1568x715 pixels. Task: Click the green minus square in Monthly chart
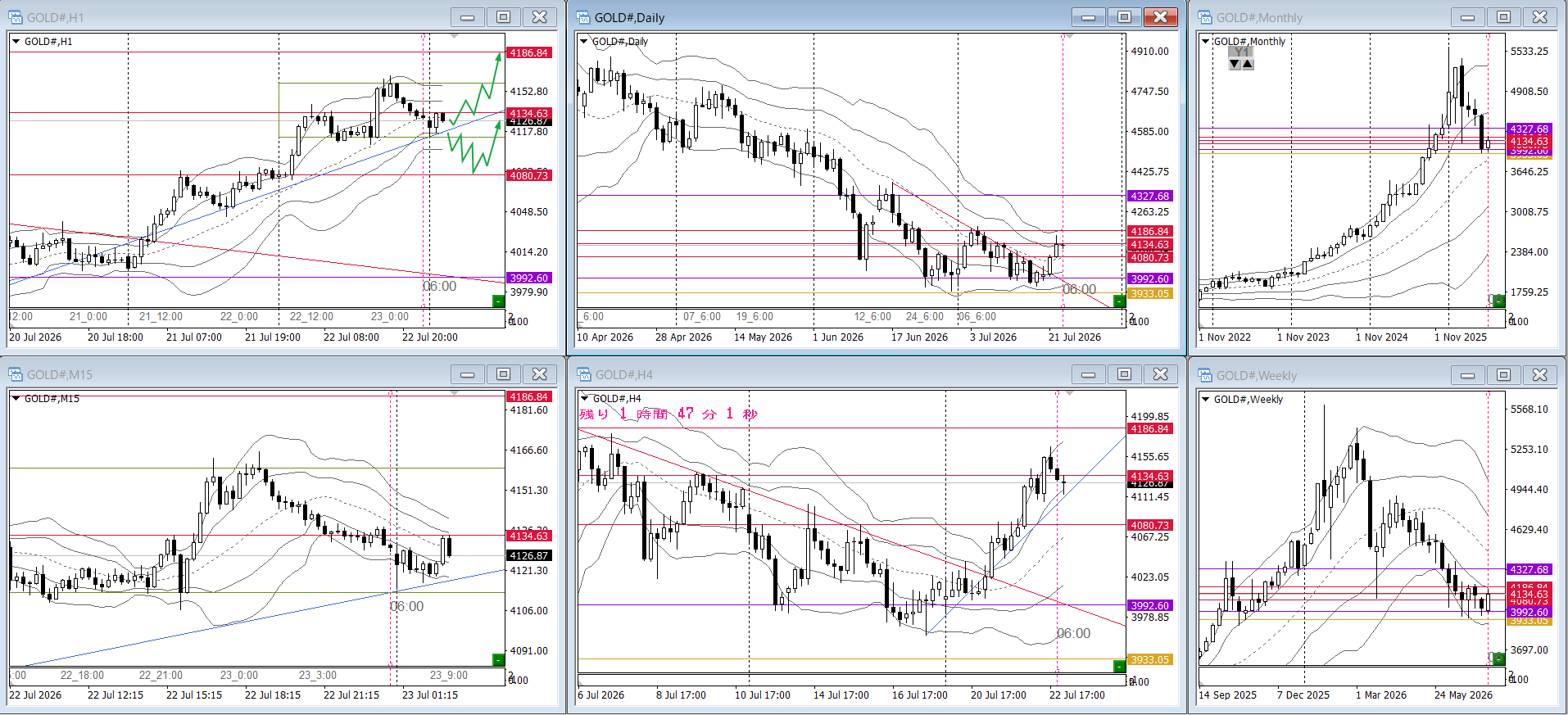click(x=1498, y=301)
